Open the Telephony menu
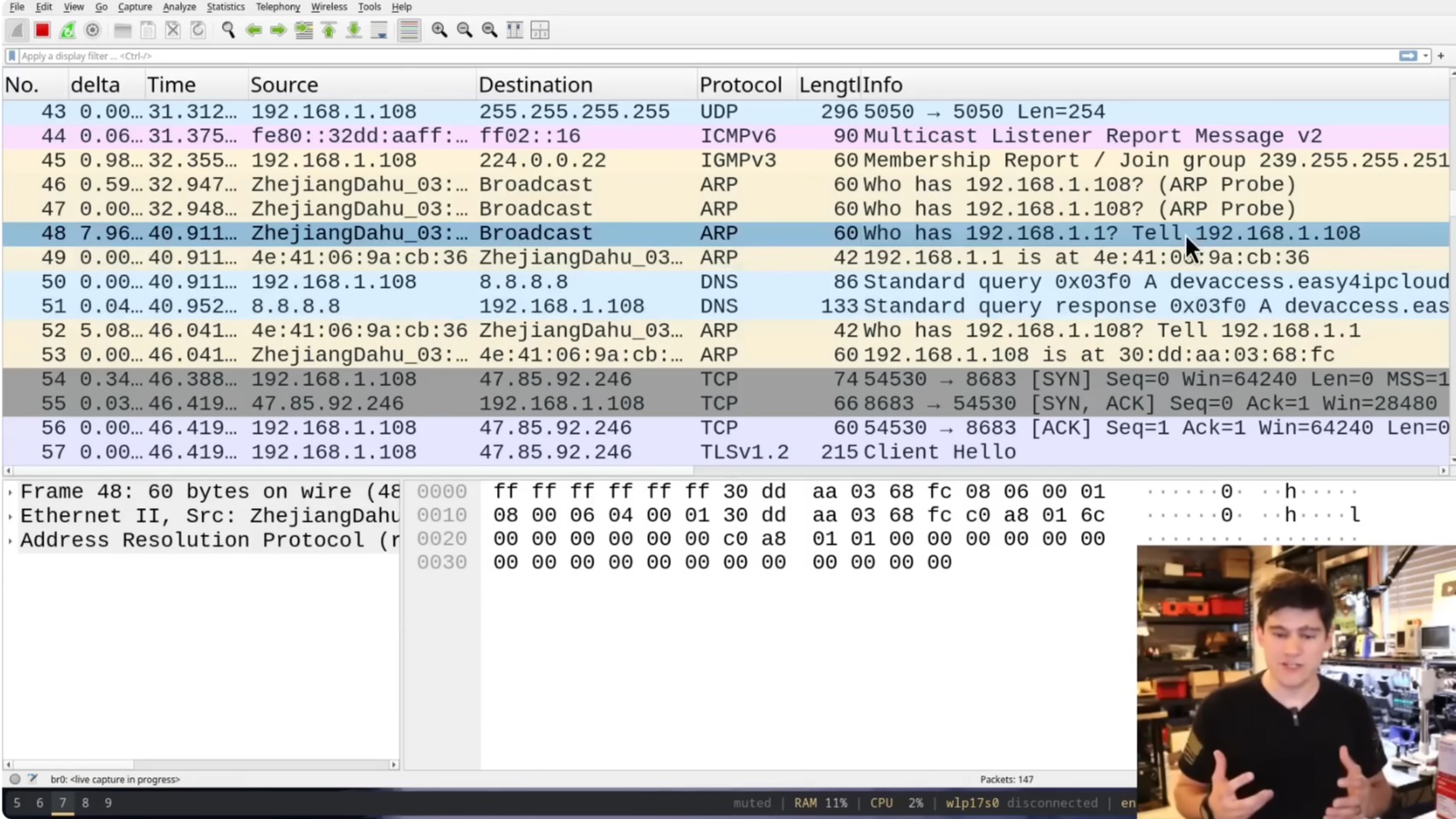The image size is (1456, 819). [x=278, y=7]
